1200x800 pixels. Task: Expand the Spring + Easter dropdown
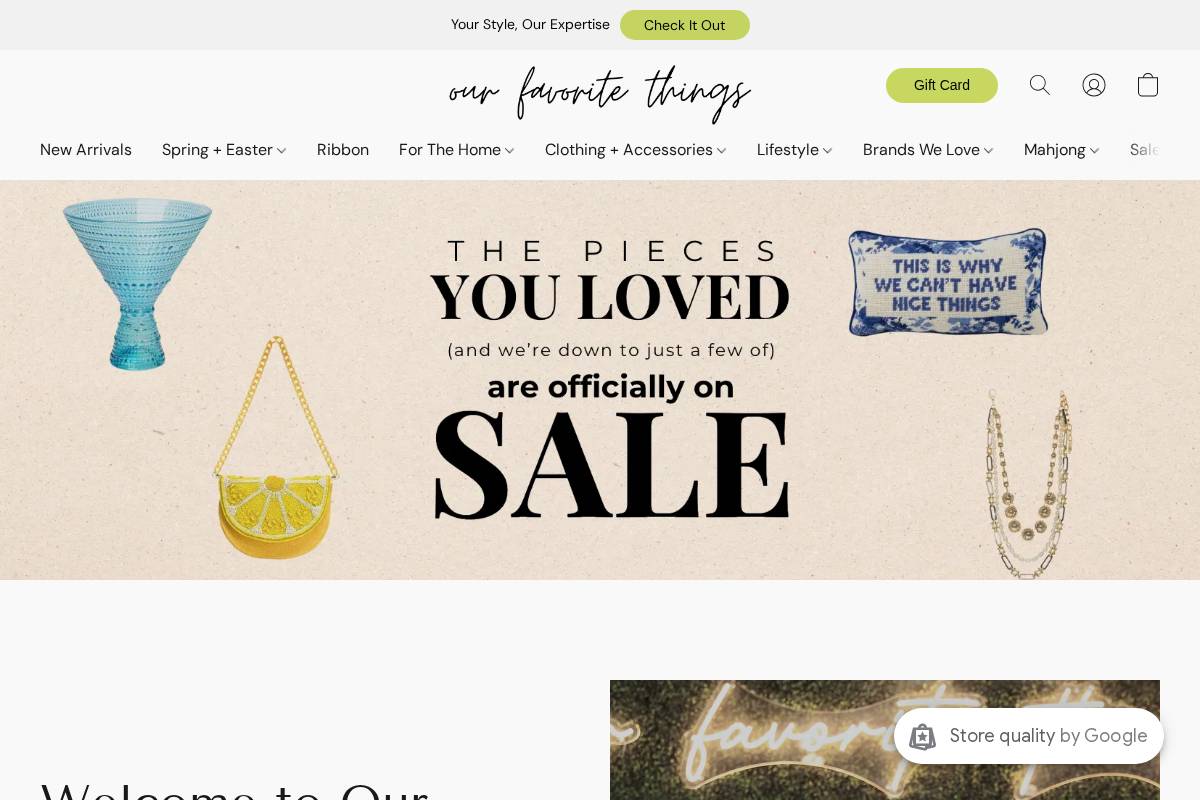(x=224, y=150)
